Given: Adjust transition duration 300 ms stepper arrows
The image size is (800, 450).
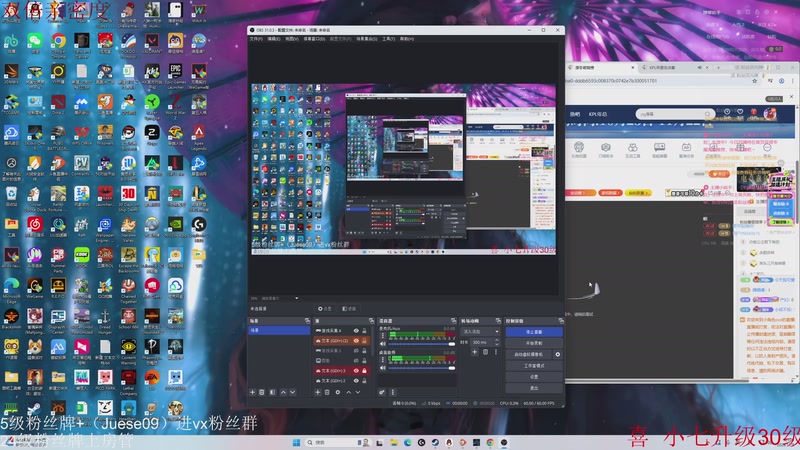Looking at the screenshot, I should coord(497,342).
